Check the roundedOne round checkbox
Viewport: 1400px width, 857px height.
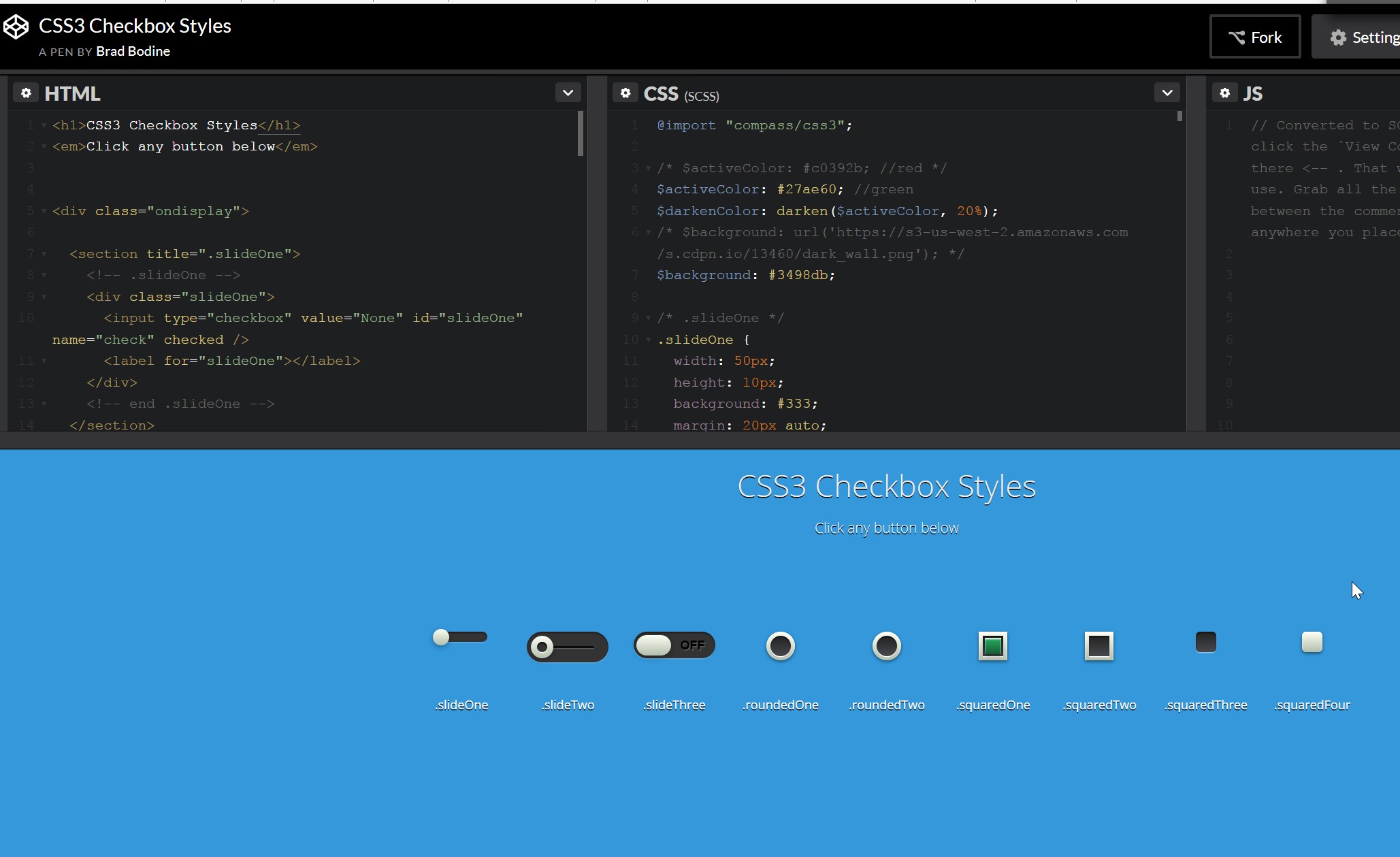(780, 646)
